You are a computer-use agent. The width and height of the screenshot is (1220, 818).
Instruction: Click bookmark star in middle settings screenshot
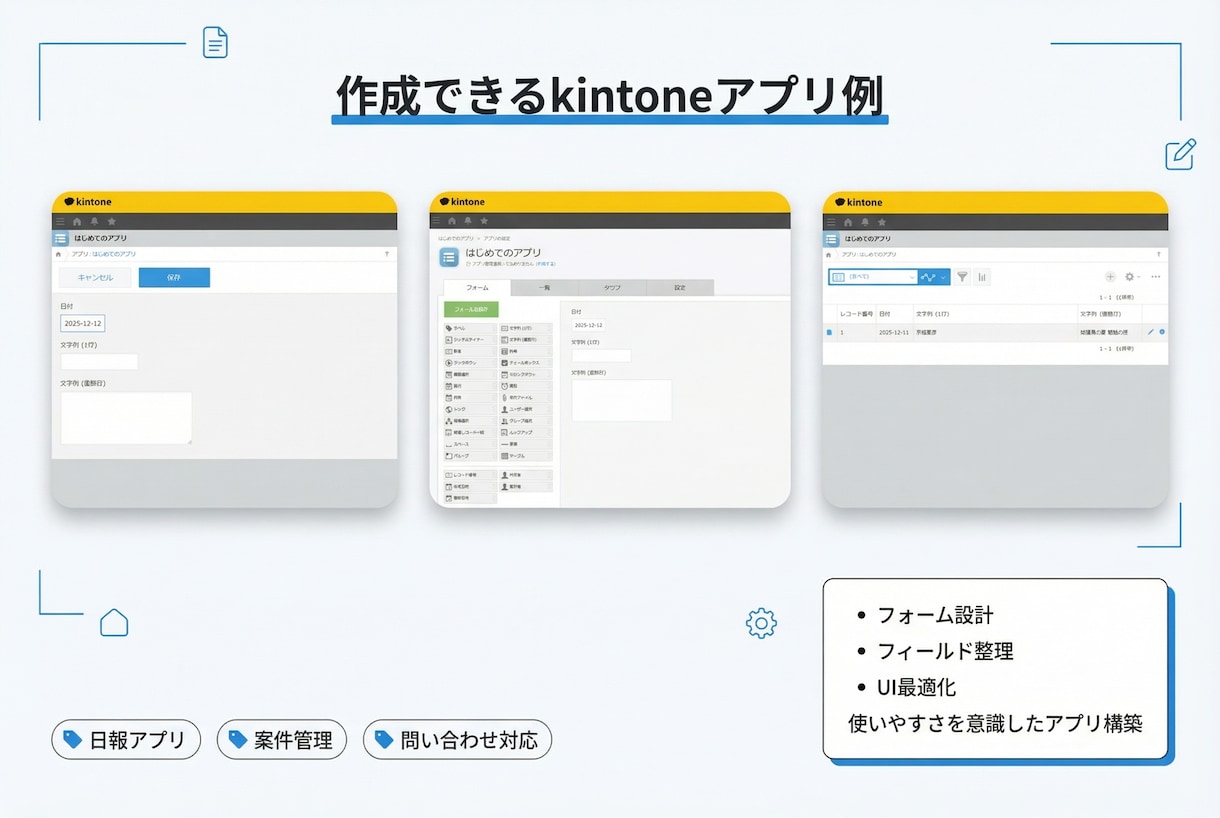[484, 220]
